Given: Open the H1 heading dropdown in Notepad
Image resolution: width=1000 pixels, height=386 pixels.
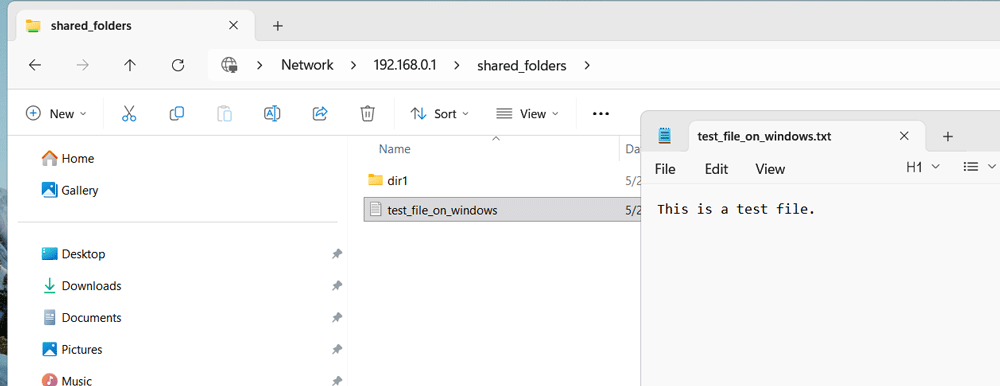Looking at the screenshot, I should [923, 167].
